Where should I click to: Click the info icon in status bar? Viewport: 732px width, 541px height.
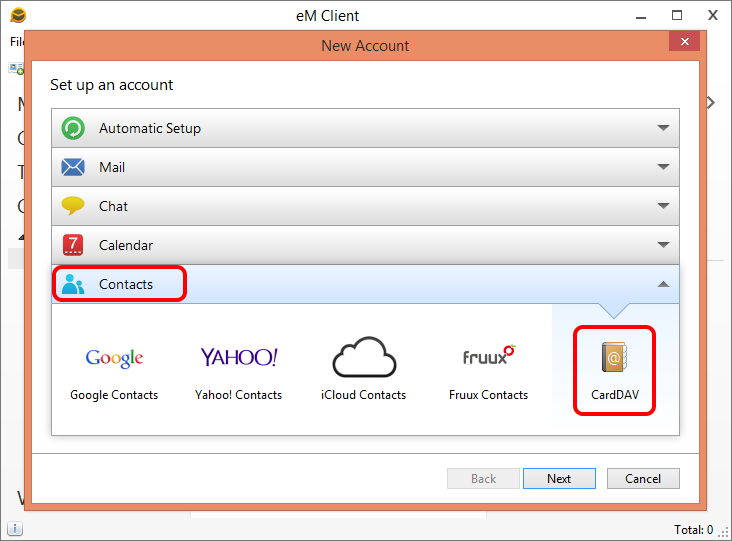[x=15, y=529]
